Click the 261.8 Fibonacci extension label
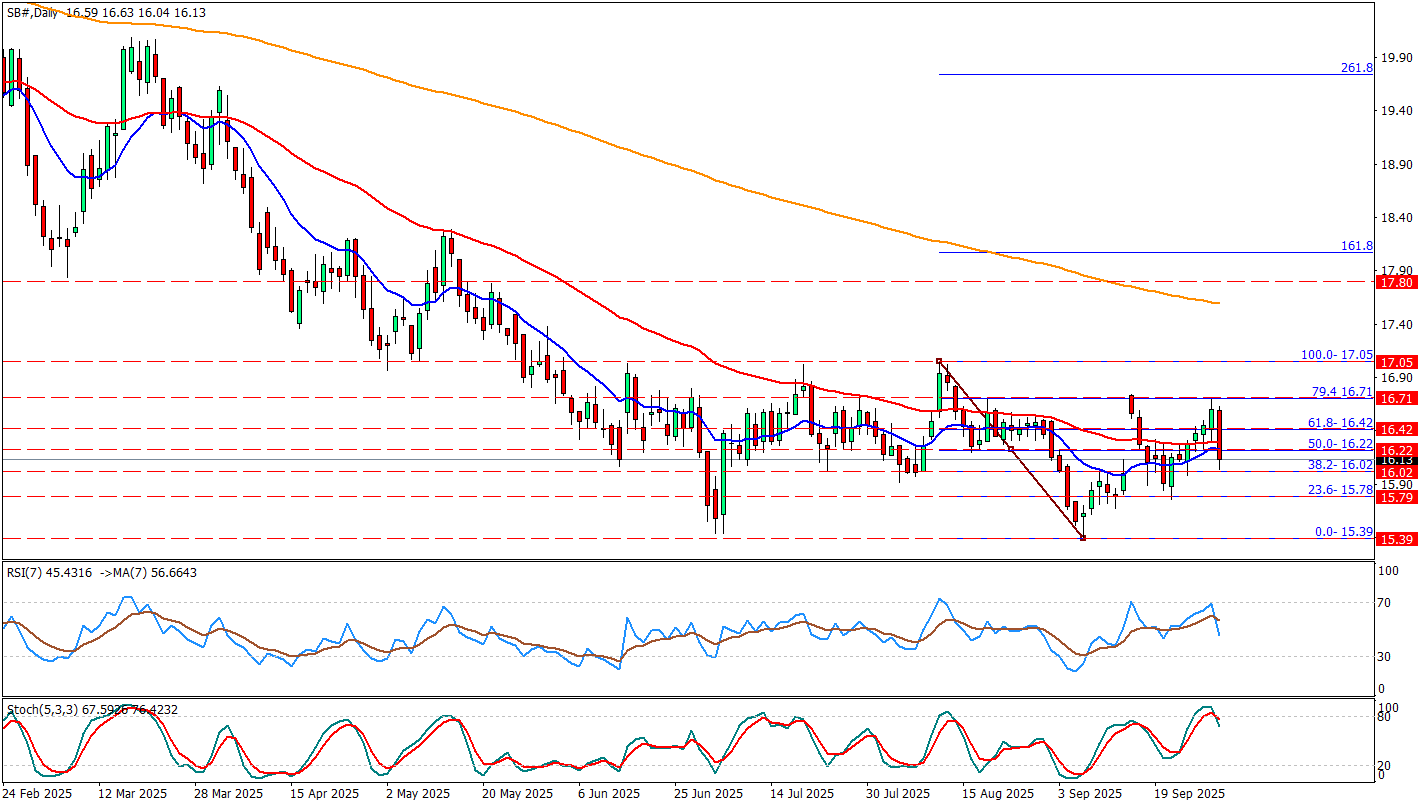Viewport: 1424px width, 806px height. (x=1356, y=68)
